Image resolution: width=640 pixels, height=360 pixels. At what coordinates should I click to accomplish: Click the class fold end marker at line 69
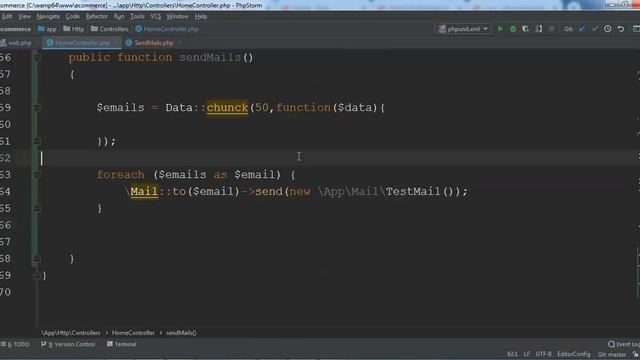click(x=37, y=276)
